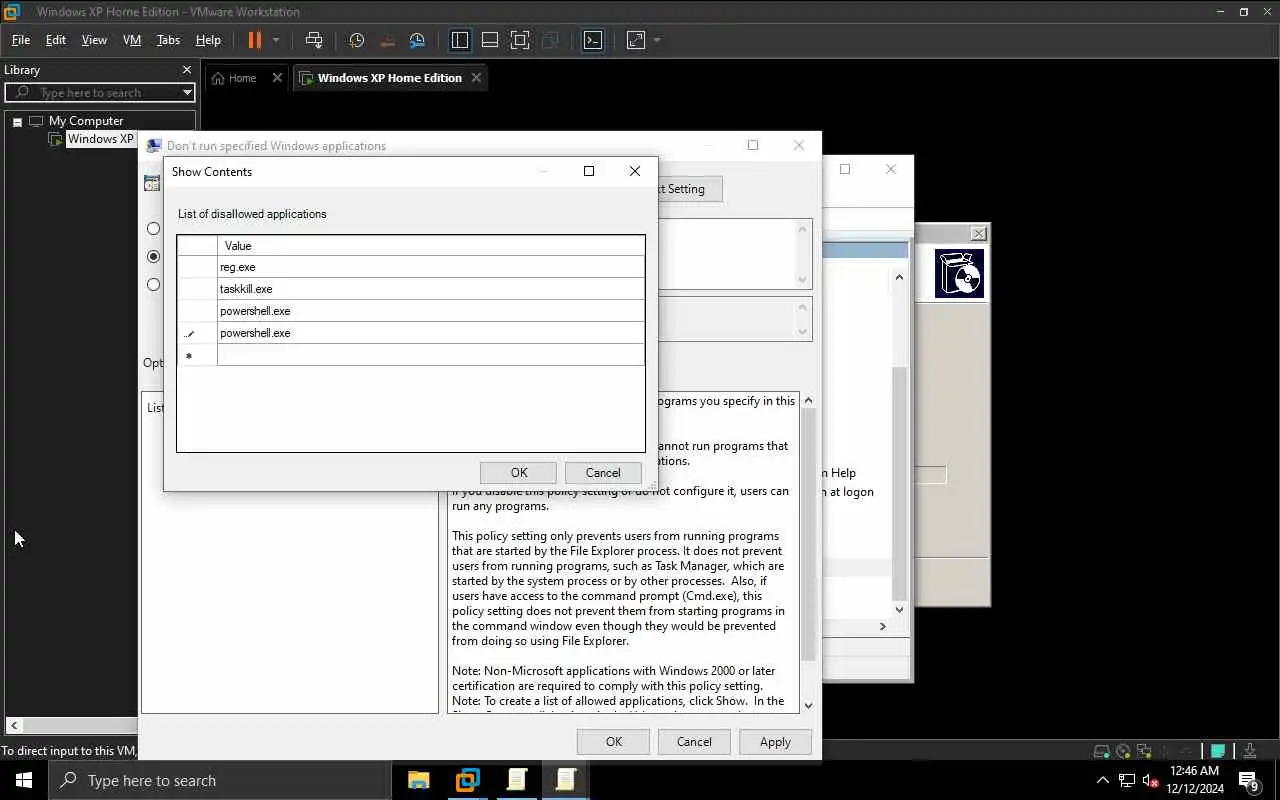Open the notification center icon
This screenshot has height=800, width=1280.
coord(1248,780)
